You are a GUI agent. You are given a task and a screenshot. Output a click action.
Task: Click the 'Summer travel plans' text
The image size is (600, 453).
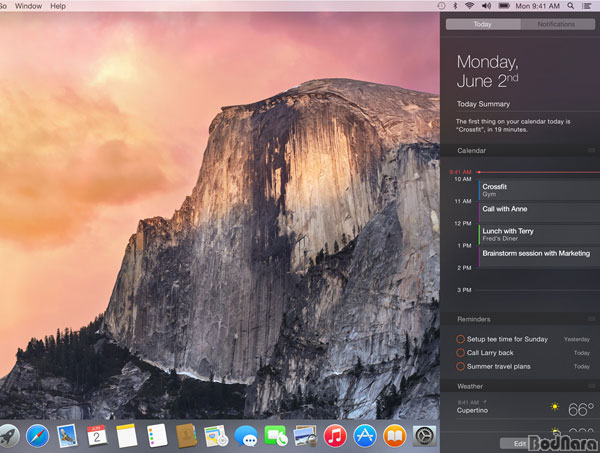[498, 367]
